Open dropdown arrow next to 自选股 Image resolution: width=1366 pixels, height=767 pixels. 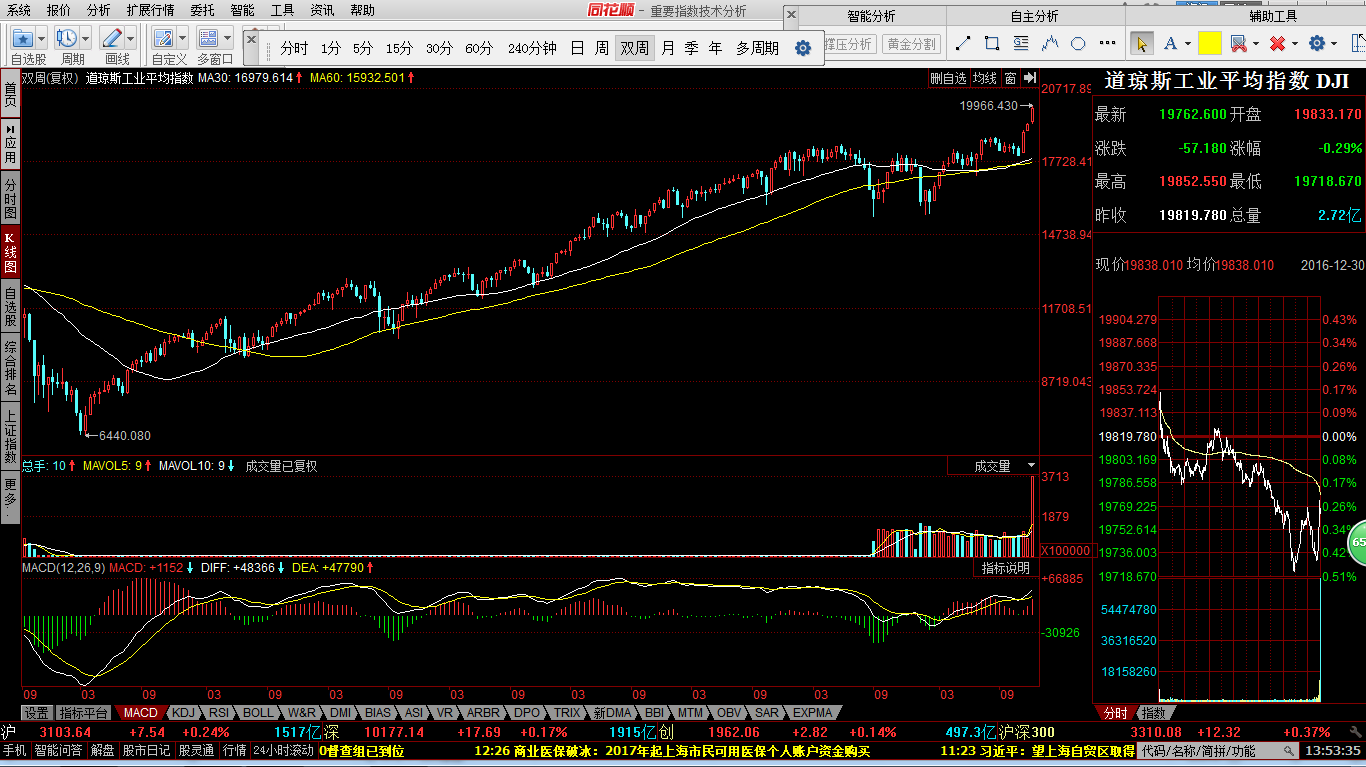pos(42,39)
